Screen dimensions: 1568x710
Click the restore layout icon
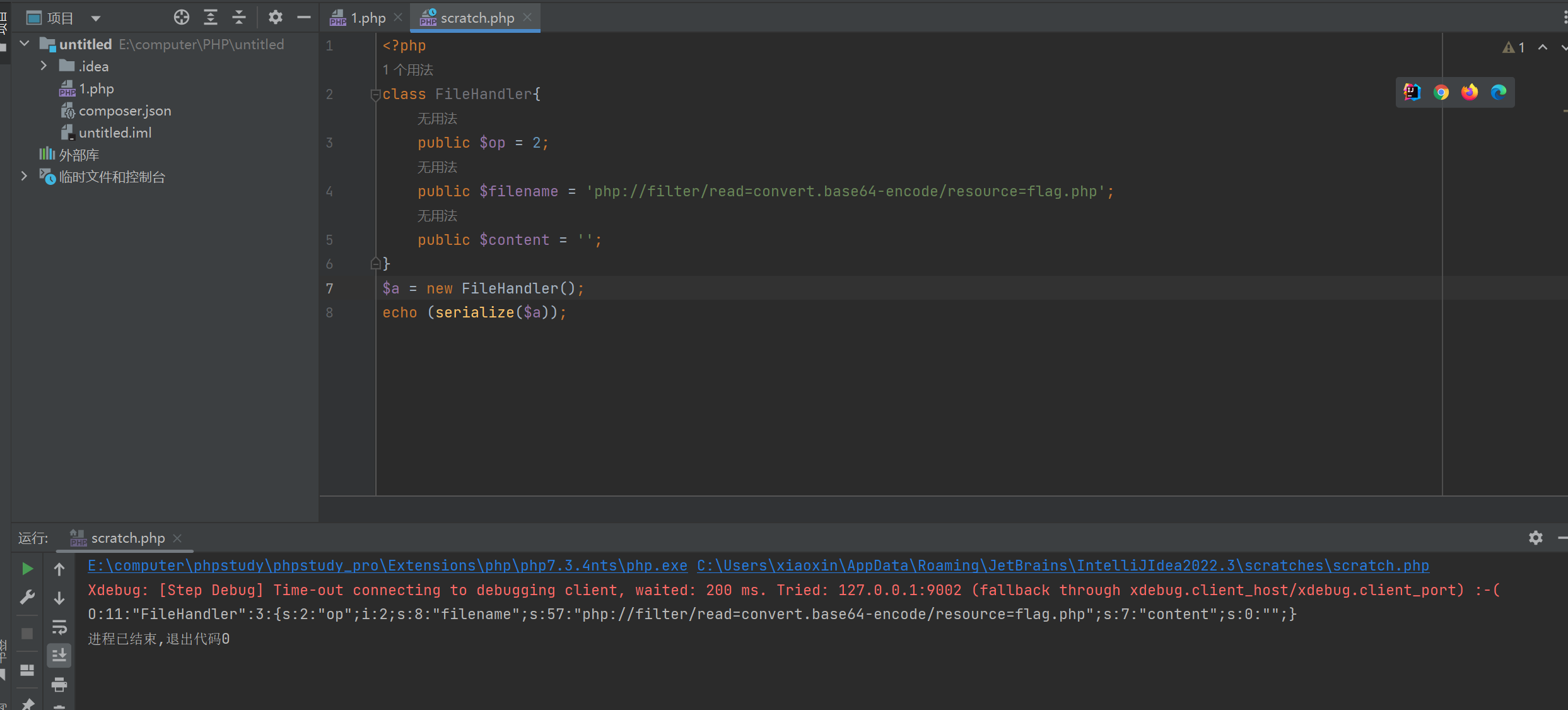27,670
